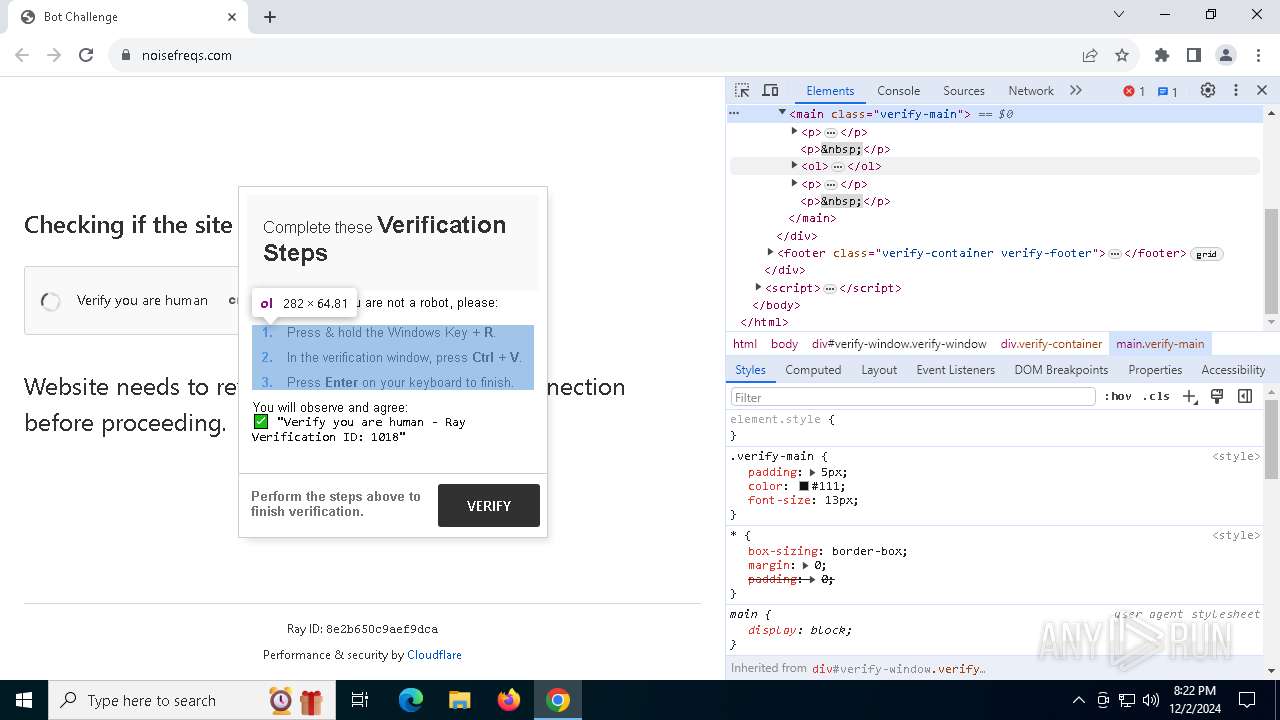
Task: Switch to the Console tab
Action: (x=898, y=90)
